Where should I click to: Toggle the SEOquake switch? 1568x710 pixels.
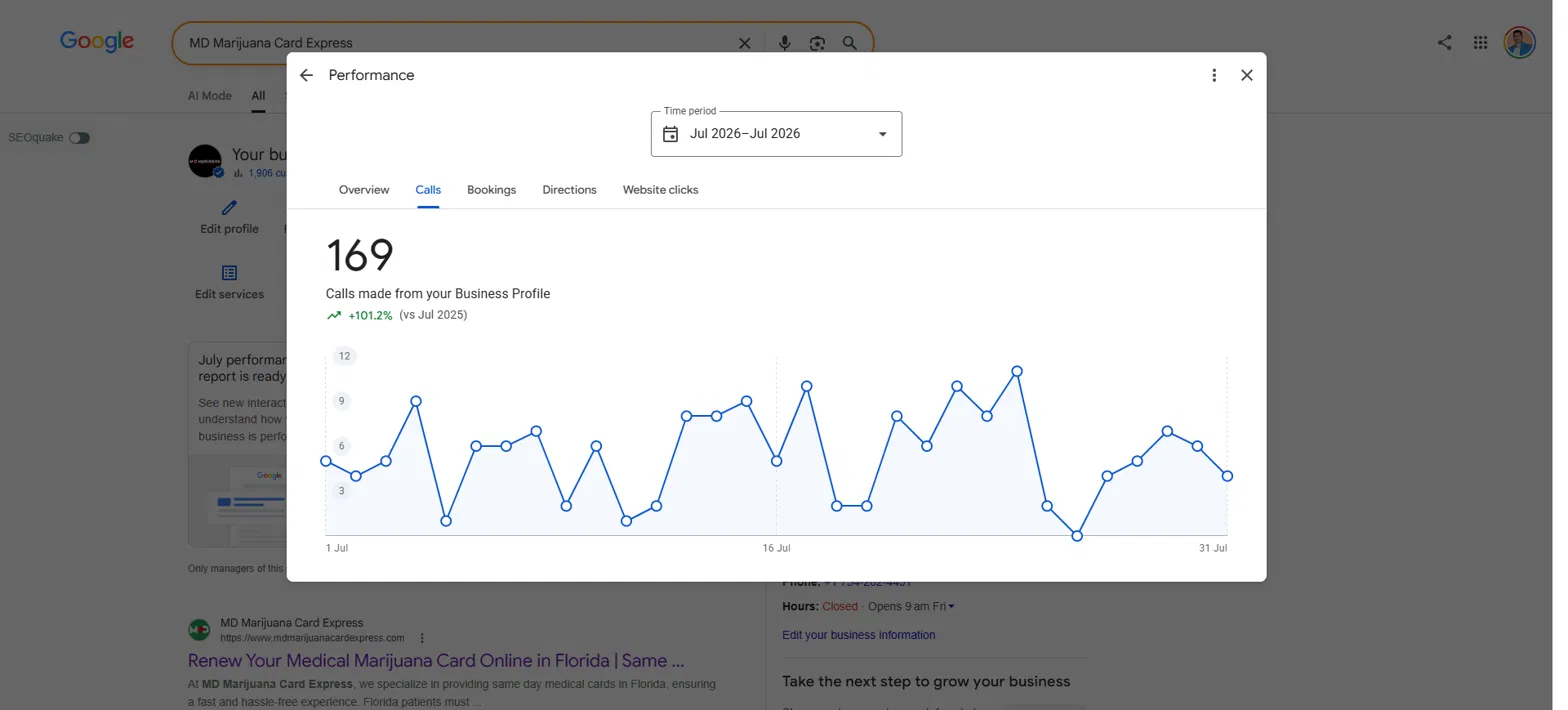point(79,138)
